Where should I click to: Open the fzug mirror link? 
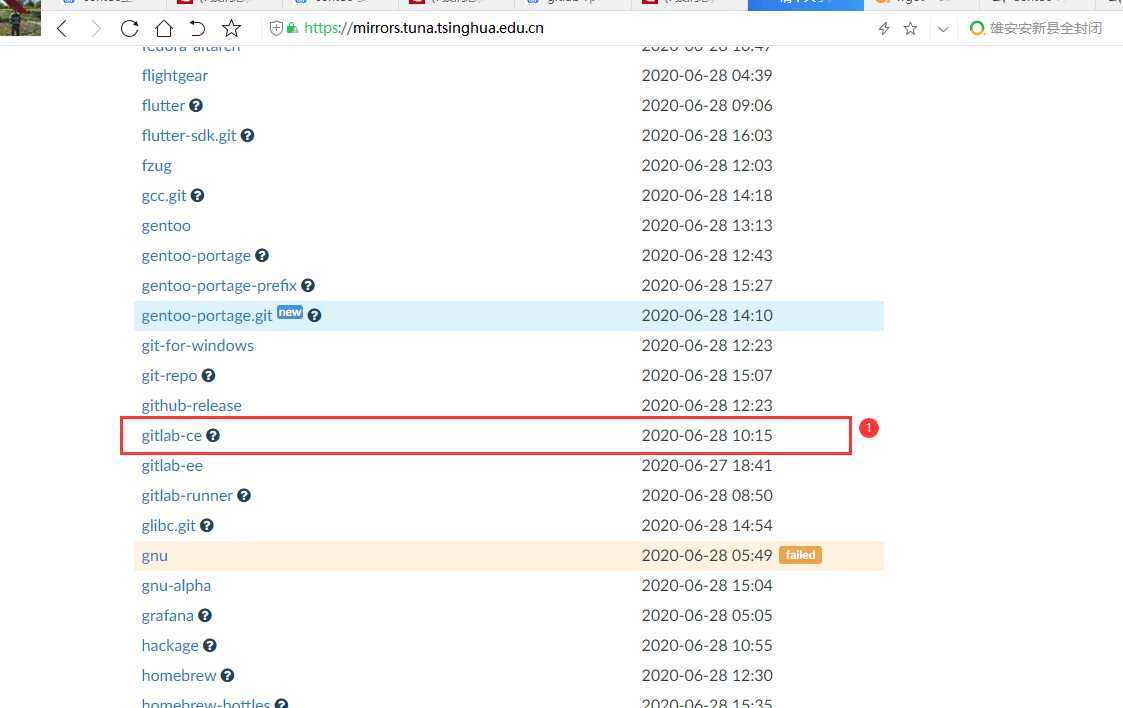[x=157, y=166]
